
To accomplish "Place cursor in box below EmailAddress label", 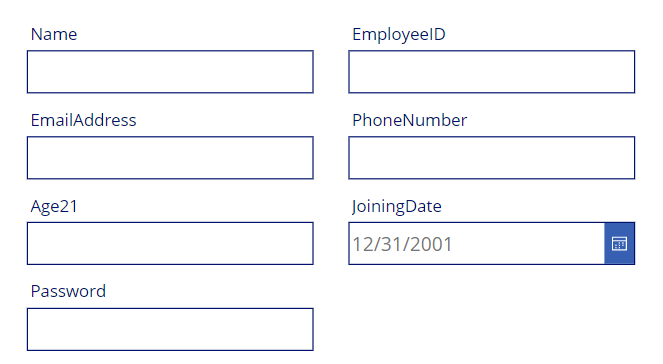I will tap(170, 158).
